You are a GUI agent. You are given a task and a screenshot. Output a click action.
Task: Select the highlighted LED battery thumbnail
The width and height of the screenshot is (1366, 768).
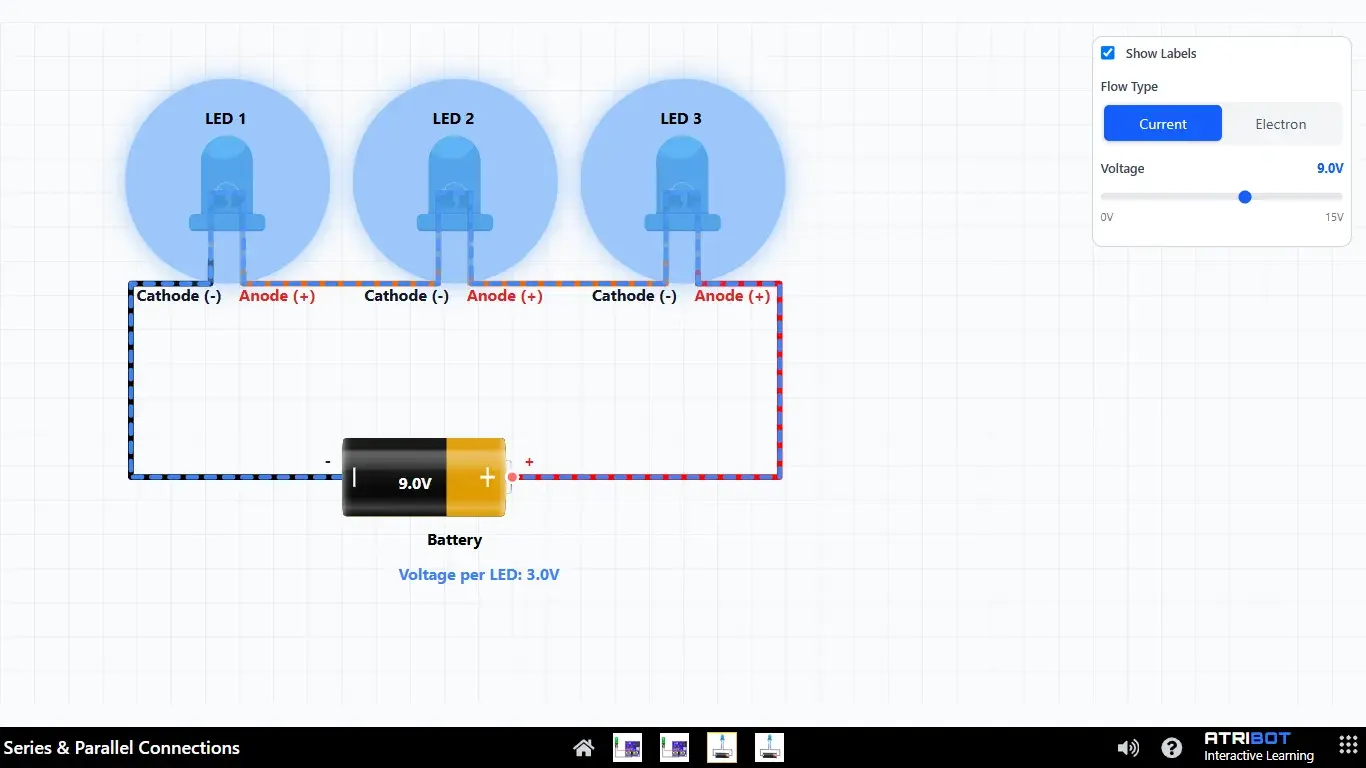click(x=722, y=747)
